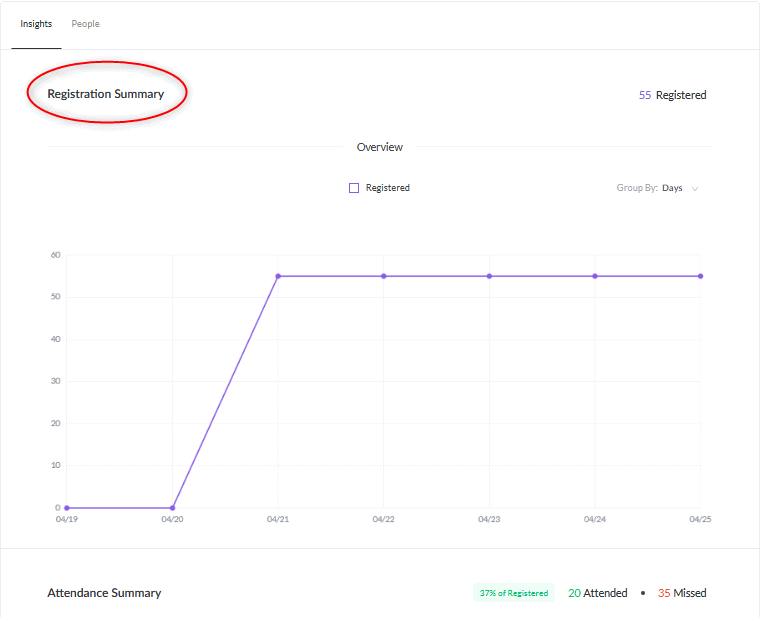Open the 35 Missed count

pos(682,593)
